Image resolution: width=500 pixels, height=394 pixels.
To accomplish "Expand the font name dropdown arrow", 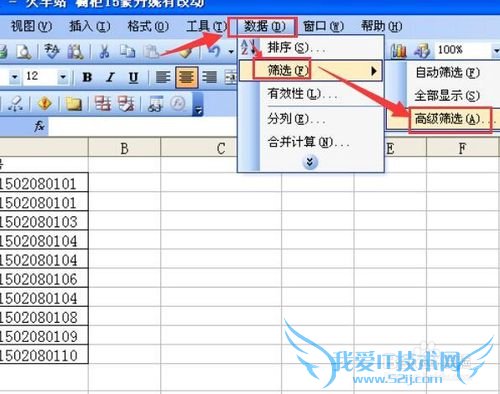I will pos(14,77).
